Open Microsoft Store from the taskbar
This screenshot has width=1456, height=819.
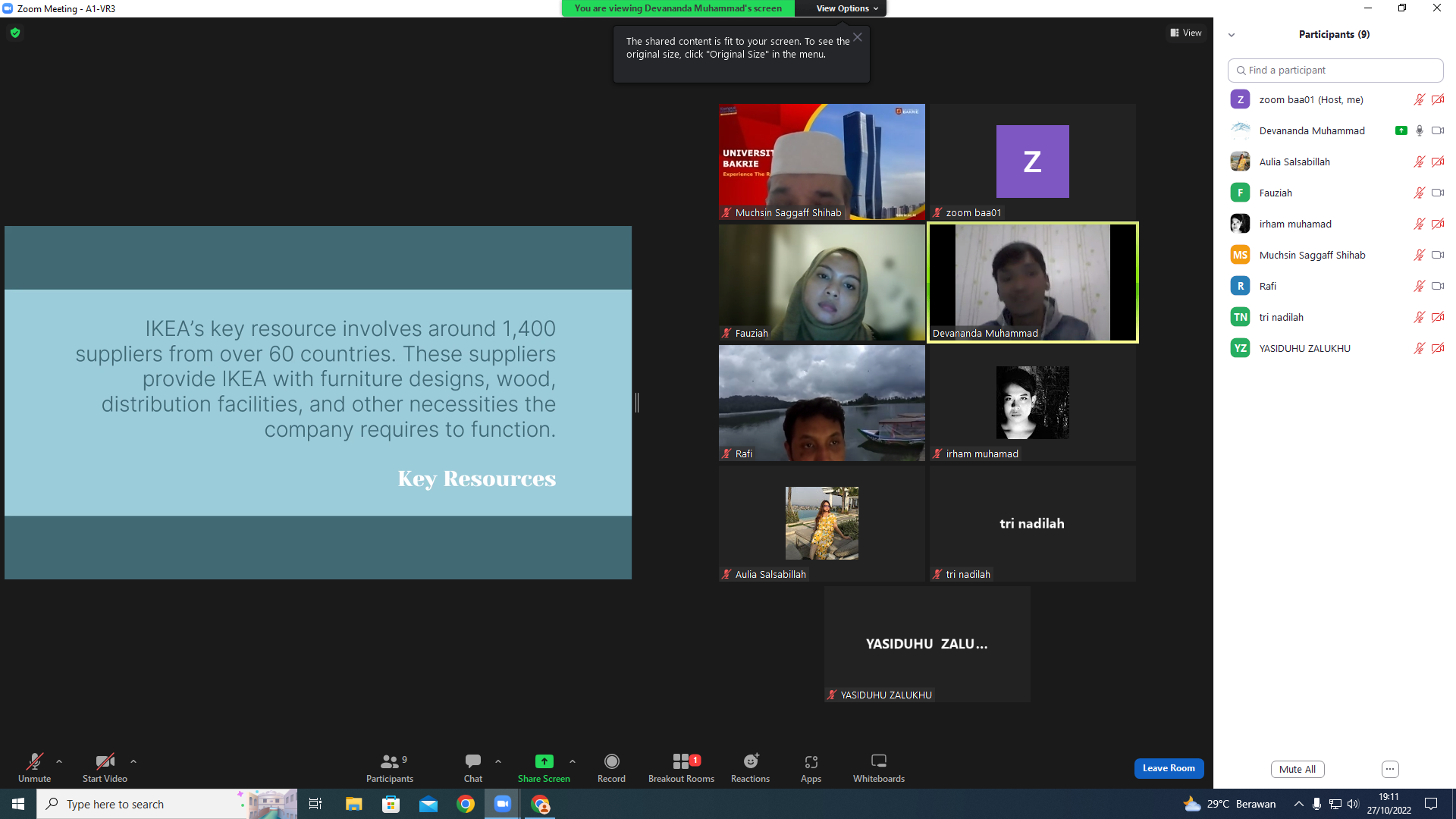[391, 804]
